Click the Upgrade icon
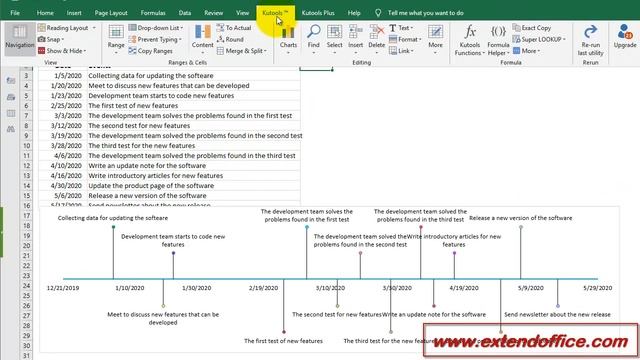This screenshot has height=360, width=640. (624, 32)
